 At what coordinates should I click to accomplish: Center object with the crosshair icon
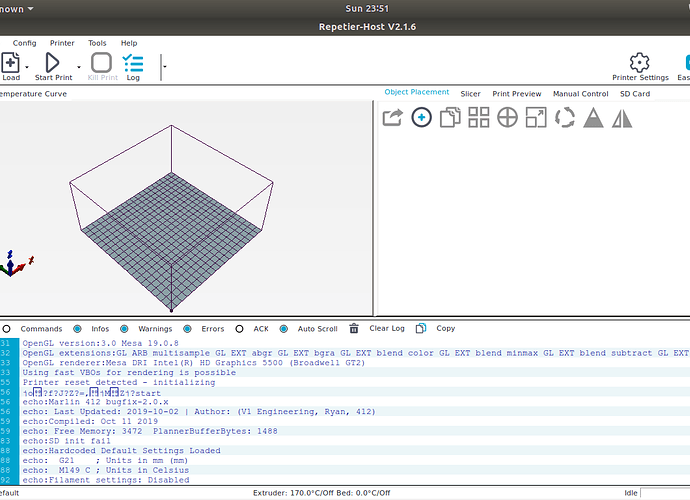(x=507, y=118)
